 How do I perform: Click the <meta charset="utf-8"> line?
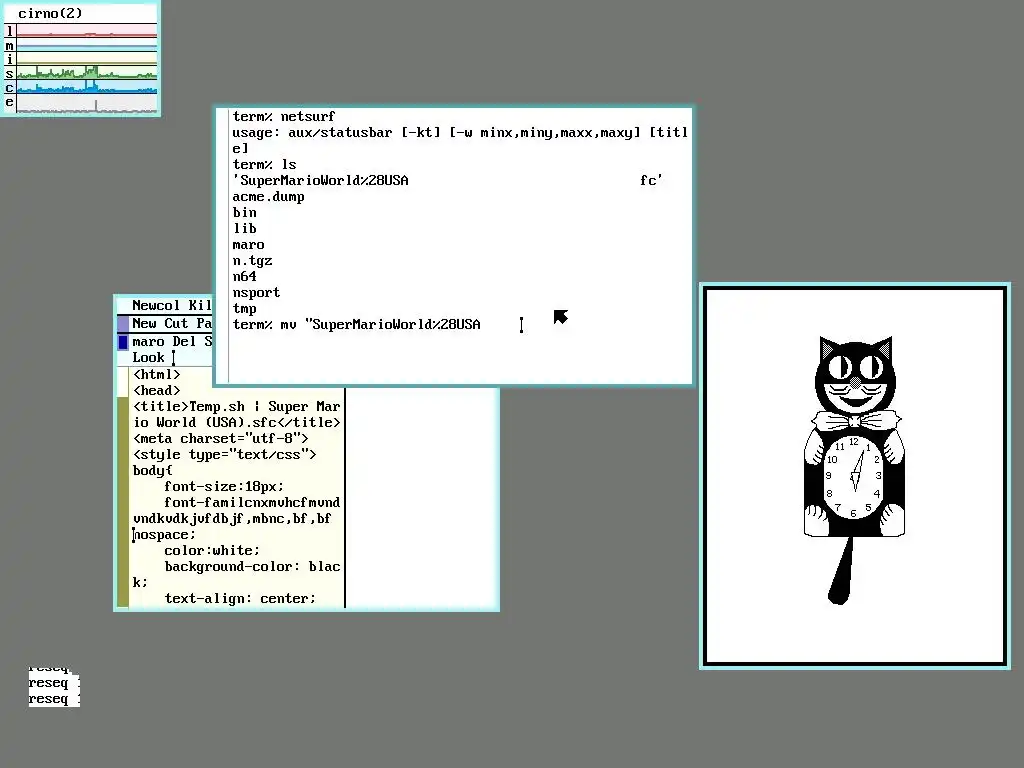[221, 438]
